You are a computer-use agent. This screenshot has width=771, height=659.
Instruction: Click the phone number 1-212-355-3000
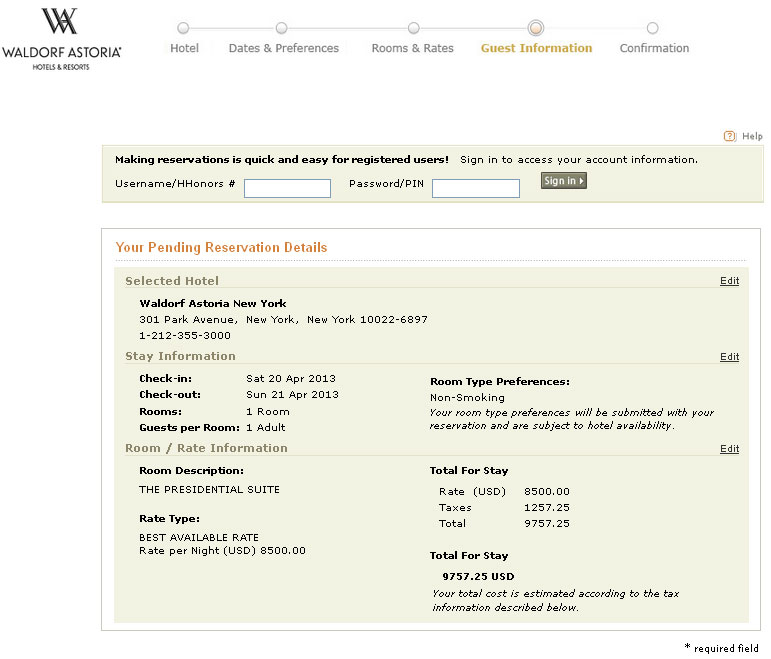(185, 335)
